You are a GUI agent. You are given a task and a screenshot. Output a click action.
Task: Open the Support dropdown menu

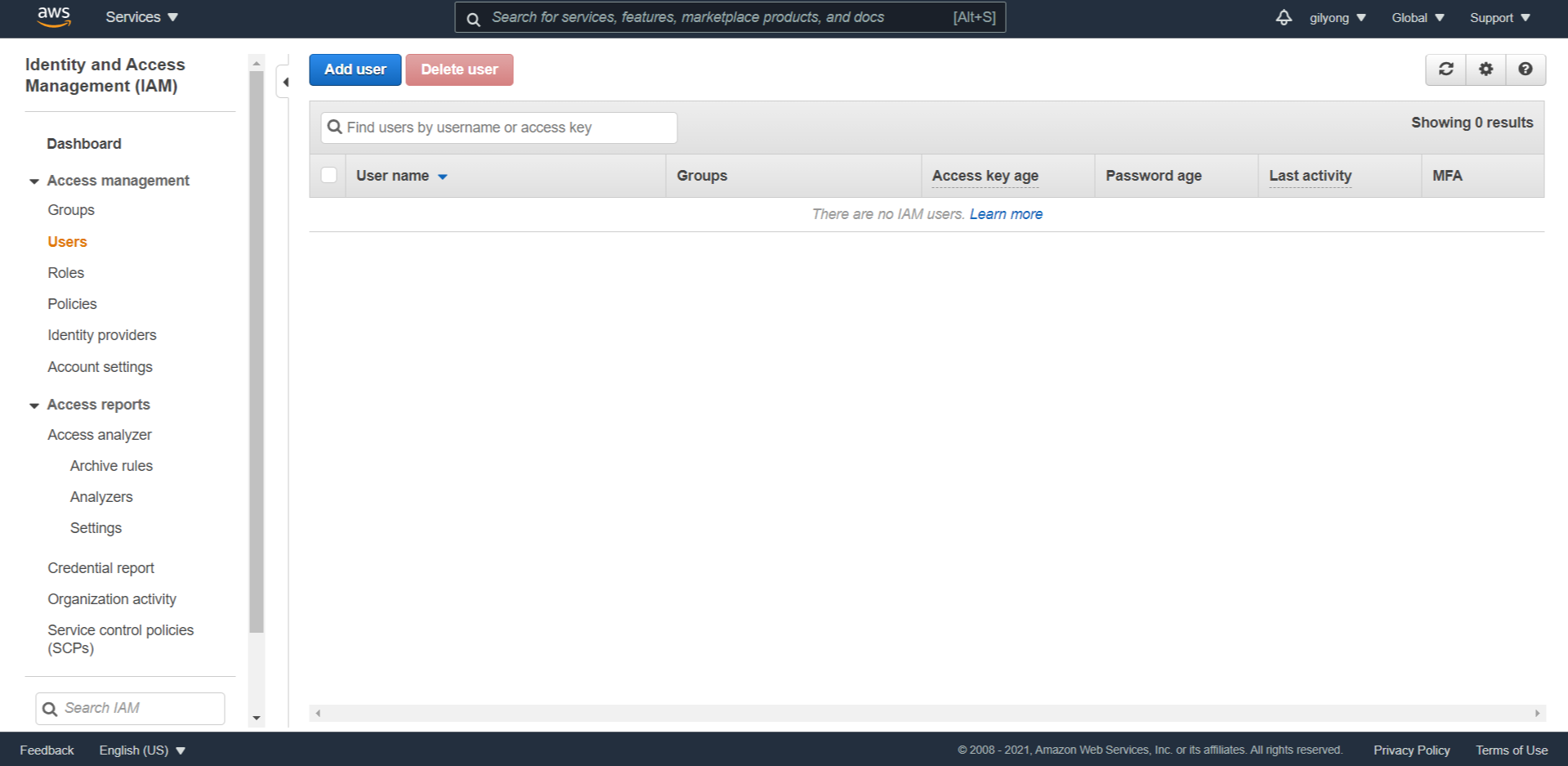[1500, 17]
